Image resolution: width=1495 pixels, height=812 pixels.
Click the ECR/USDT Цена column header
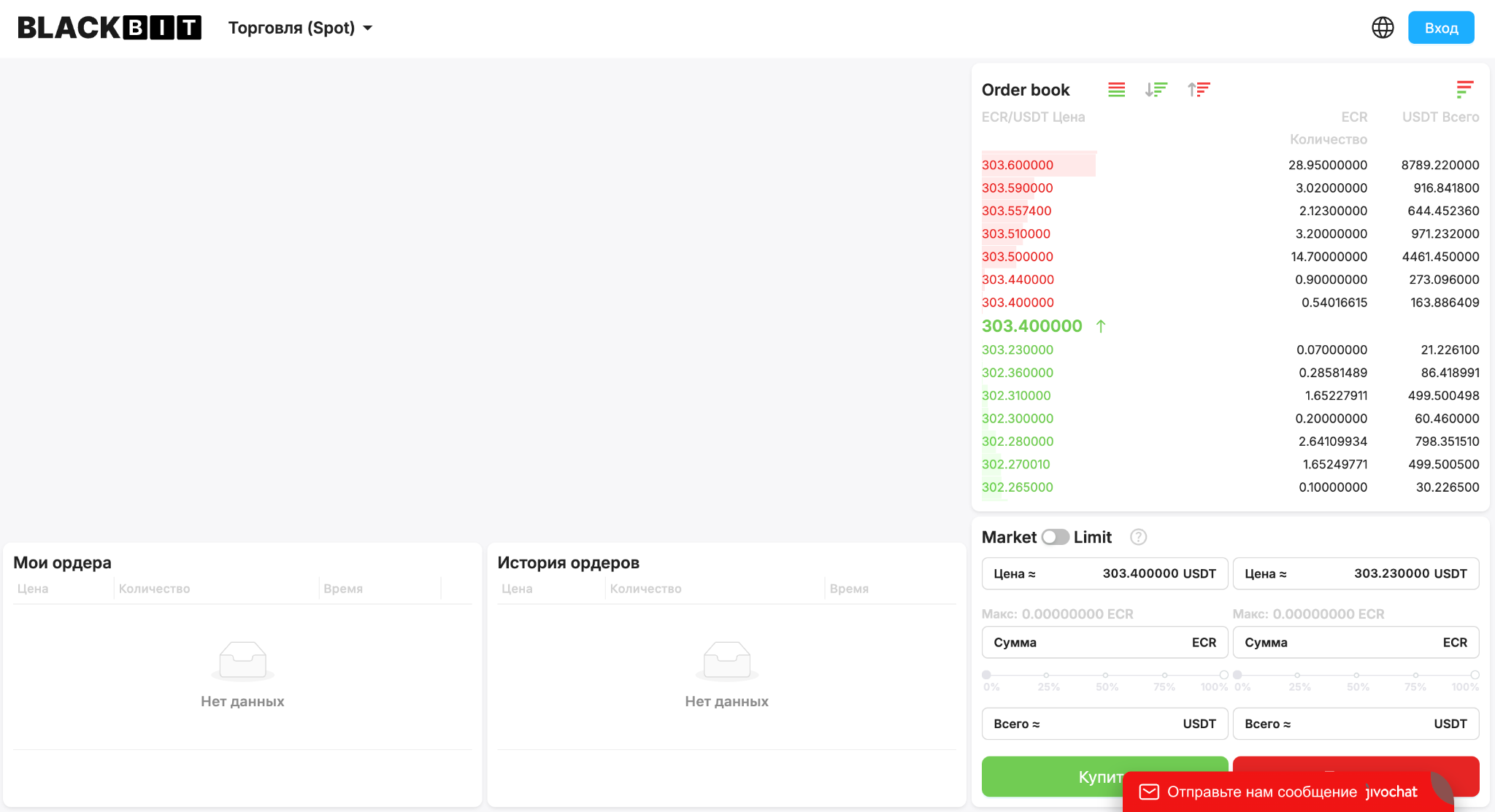tap(1033, 117)
